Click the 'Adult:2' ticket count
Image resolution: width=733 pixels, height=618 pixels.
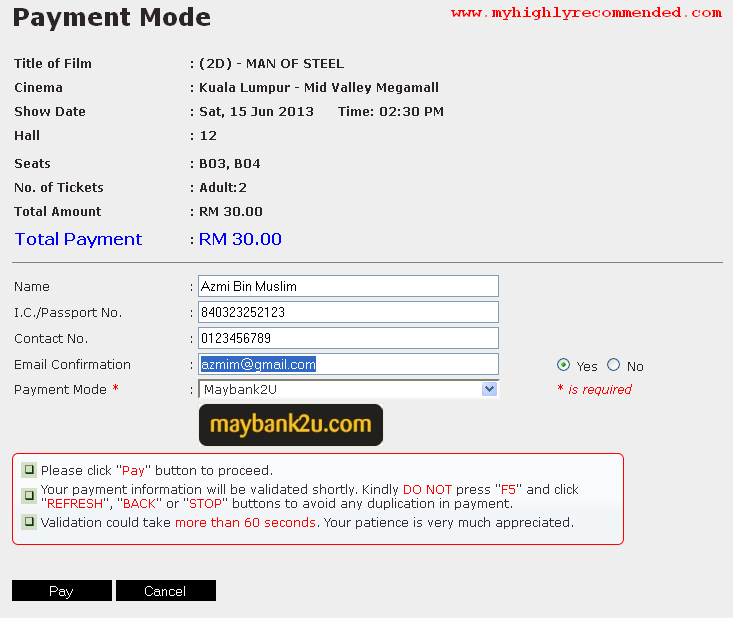223,187
